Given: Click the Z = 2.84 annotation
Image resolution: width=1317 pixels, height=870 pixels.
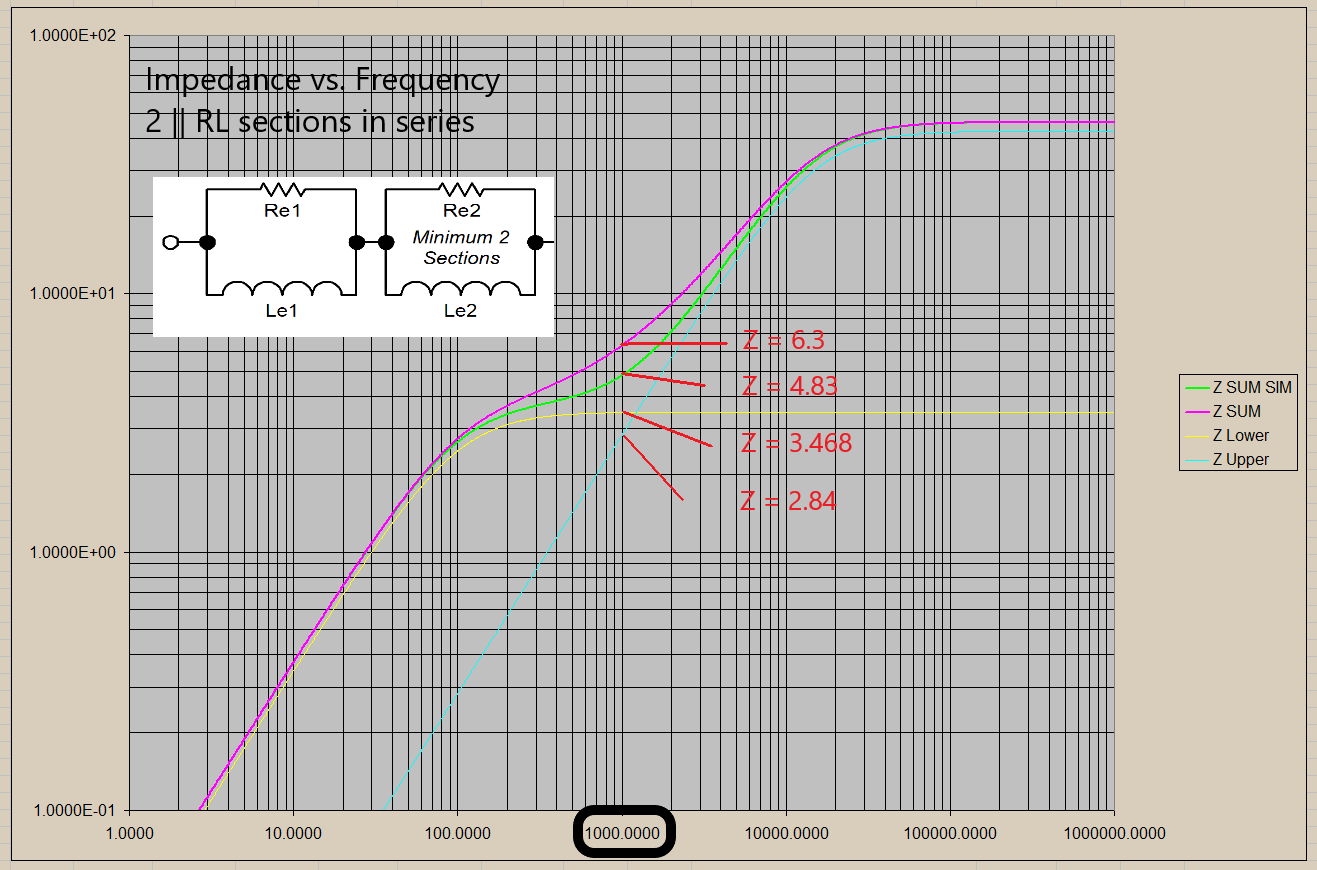Looking at the screenshot, I should pos(789,501).
